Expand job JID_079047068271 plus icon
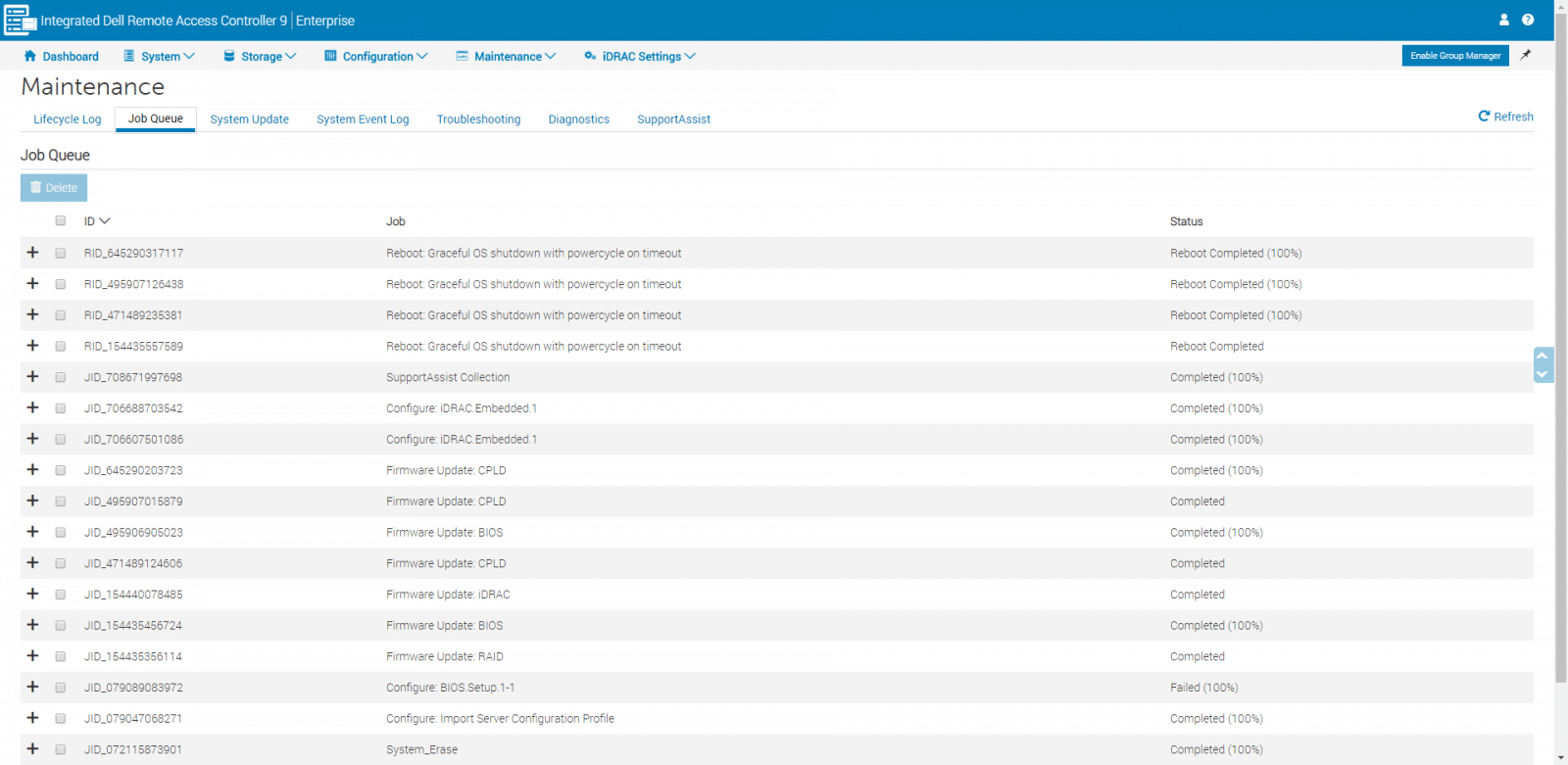Image resolution: width=1568 pixels, height=765 pixels. 32,718
